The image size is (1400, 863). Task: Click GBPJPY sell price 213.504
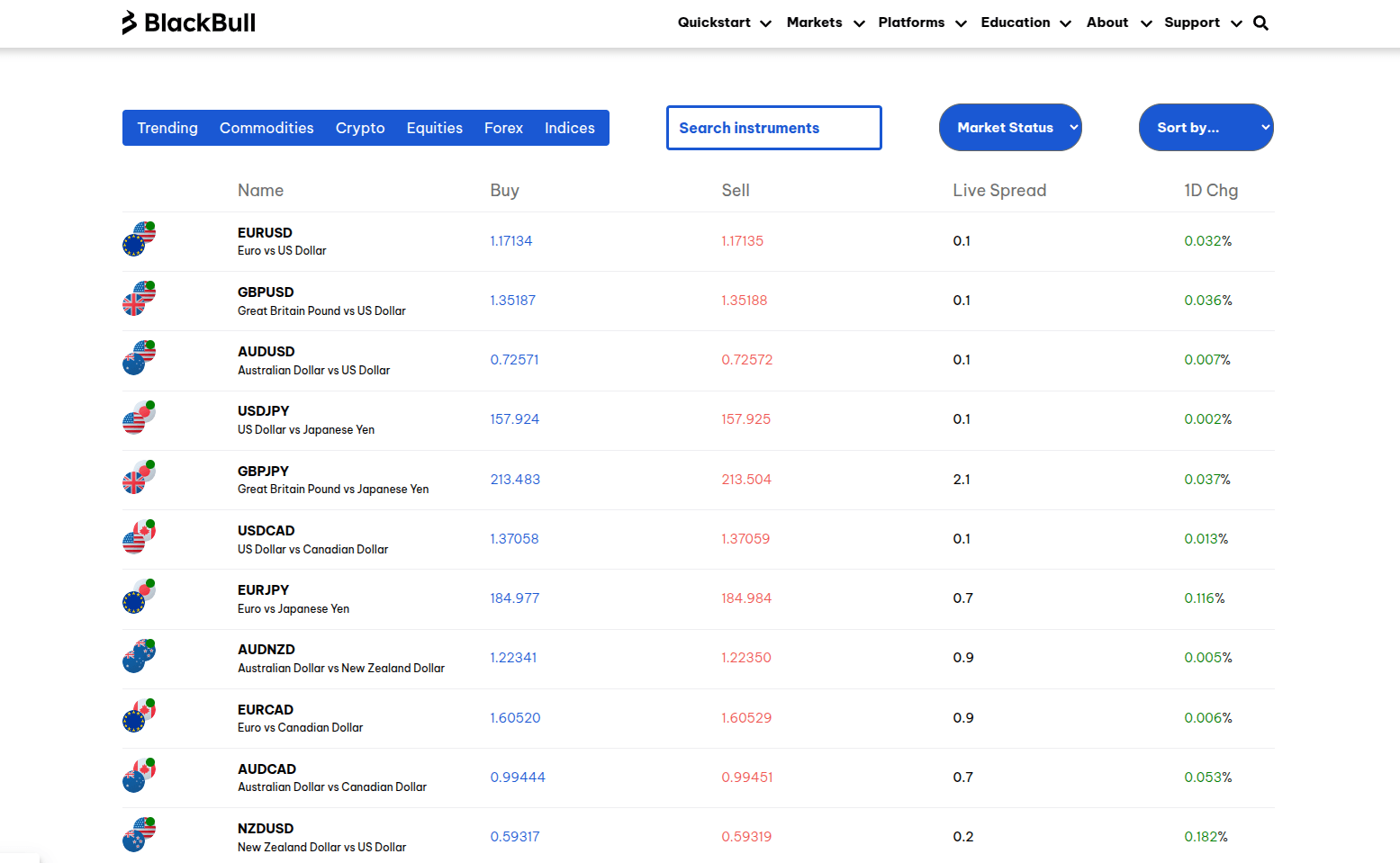point(746,479)
